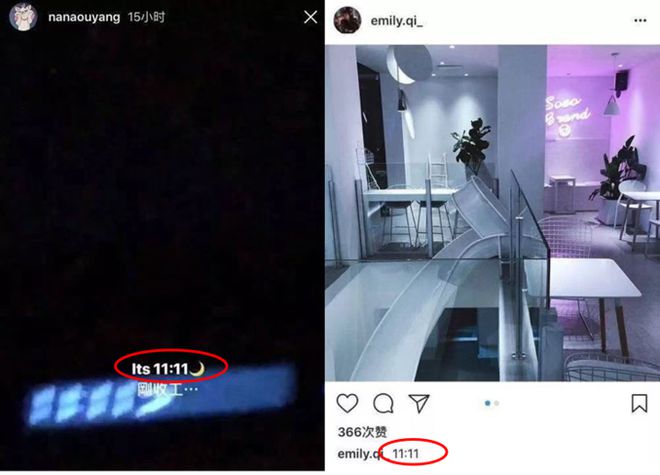Tap the 'Its 11:11' story text
This screenshot has width=660, height=475.
(168, 369)
